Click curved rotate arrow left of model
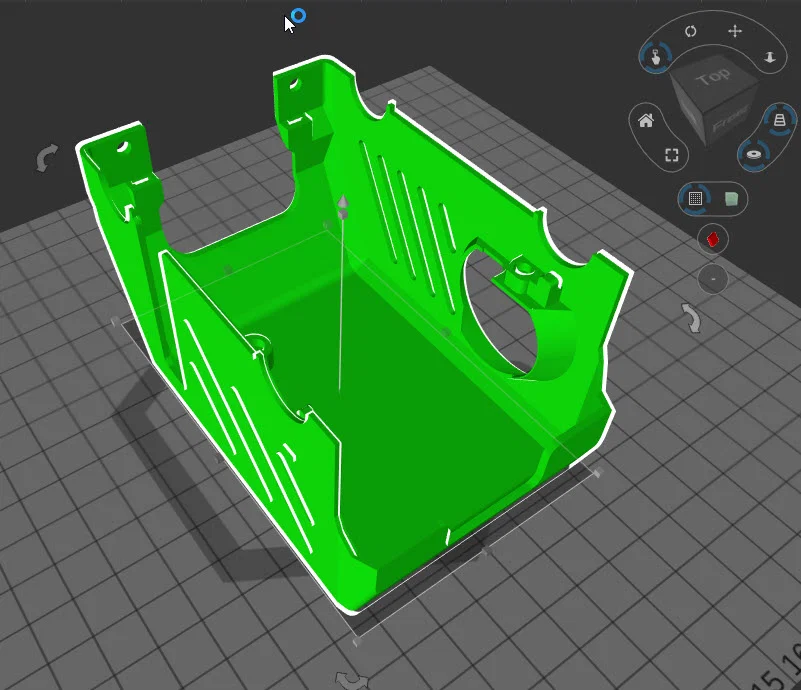 click(x=46, y=158)
